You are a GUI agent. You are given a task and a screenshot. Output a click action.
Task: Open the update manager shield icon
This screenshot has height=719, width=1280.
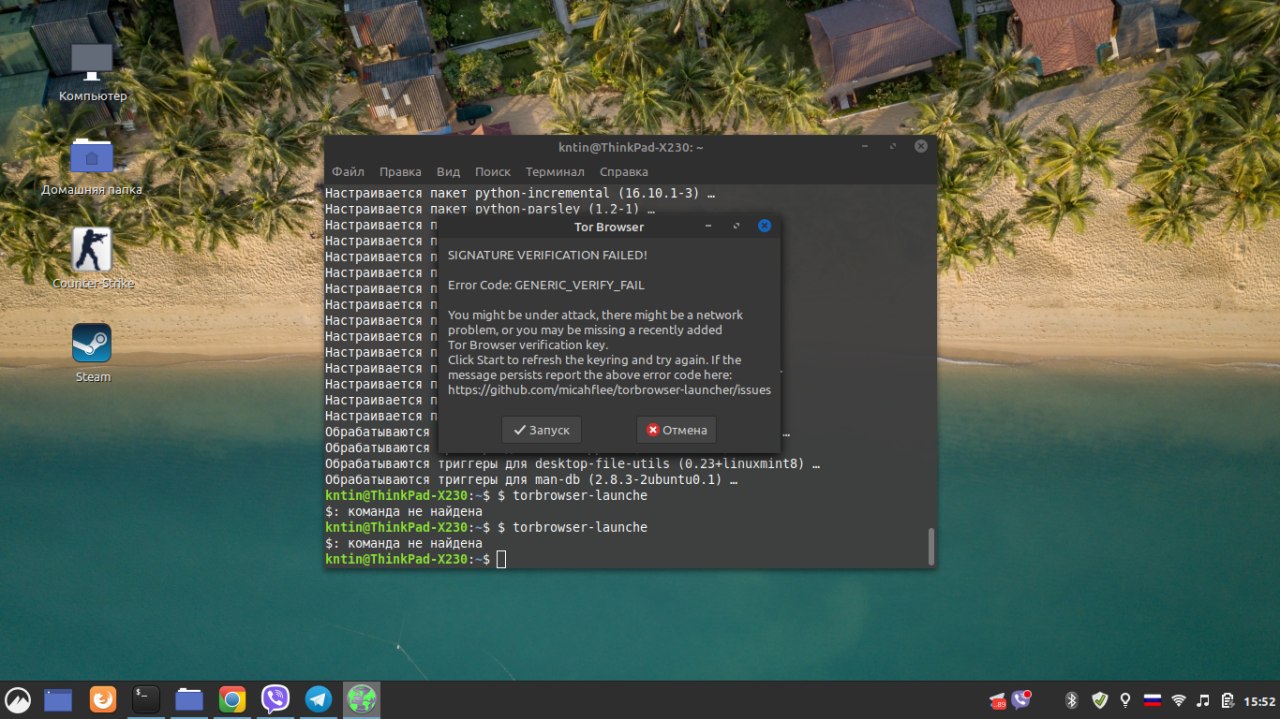point(1100,700)
